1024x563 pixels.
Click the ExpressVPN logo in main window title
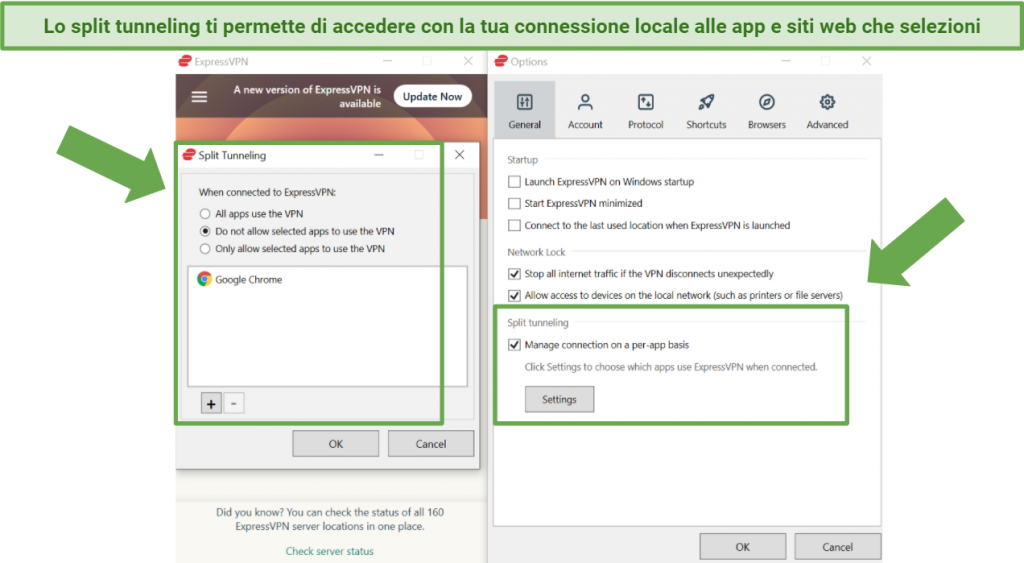click(185, 61)
